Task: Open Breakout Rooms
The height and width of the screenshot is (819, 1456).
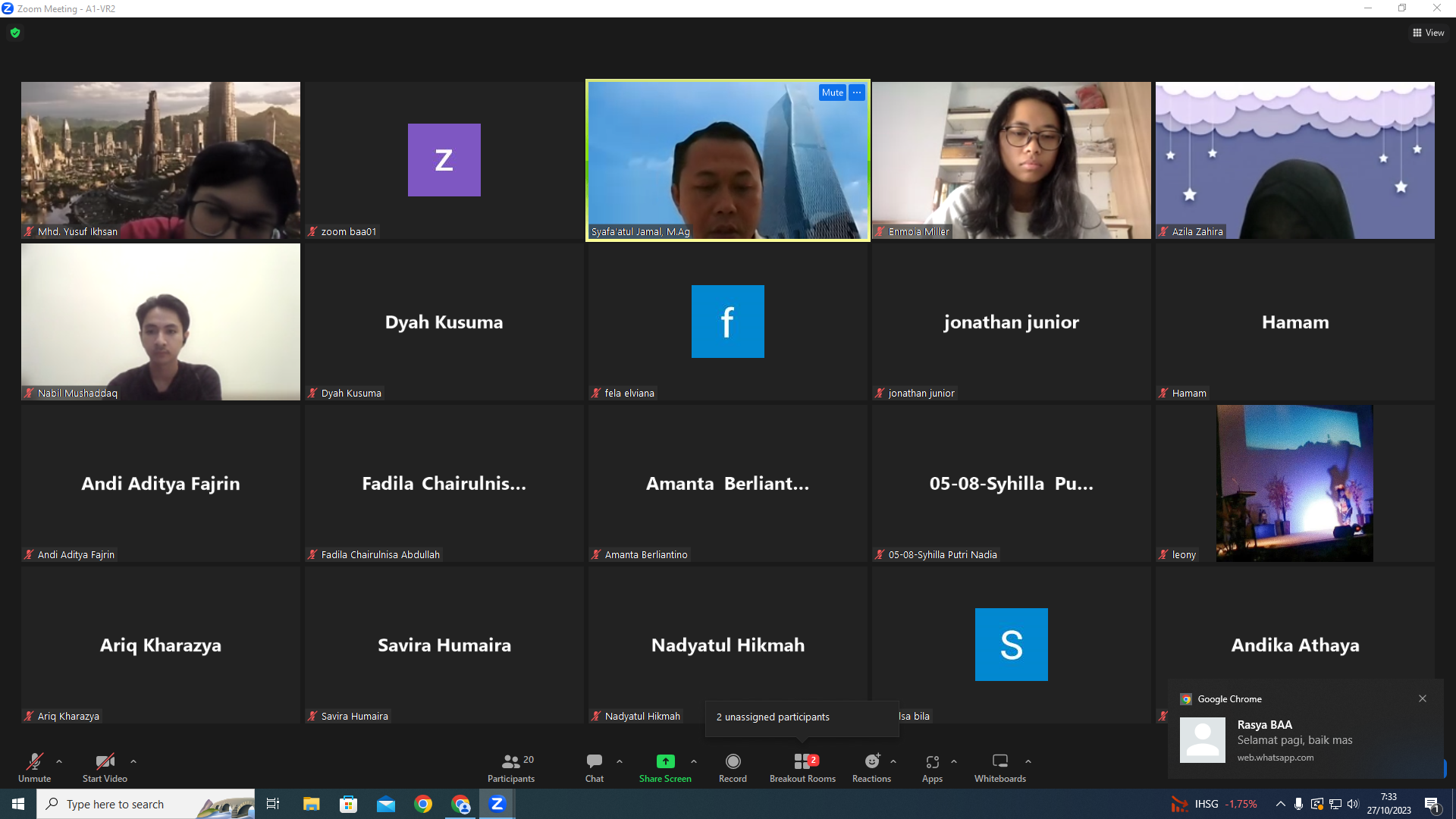Action: pyautogui.click(x=802, y=767)
